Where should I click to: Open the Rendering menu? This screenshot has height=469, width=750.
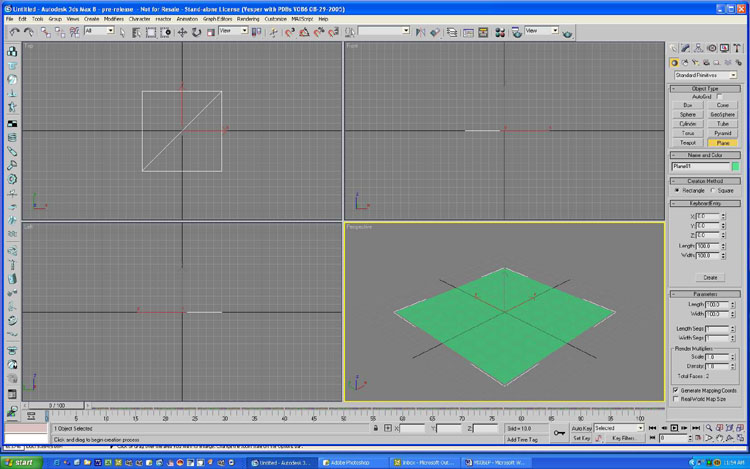pyautogui.click(x=248, y=19)
